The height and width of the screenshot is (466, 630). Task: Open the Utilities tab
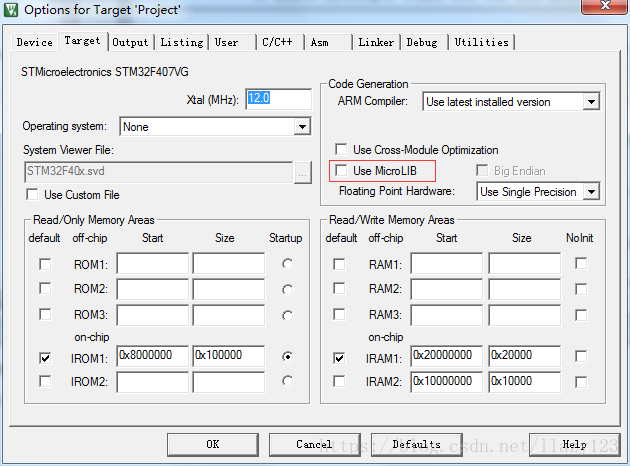(x=482, y=42)
